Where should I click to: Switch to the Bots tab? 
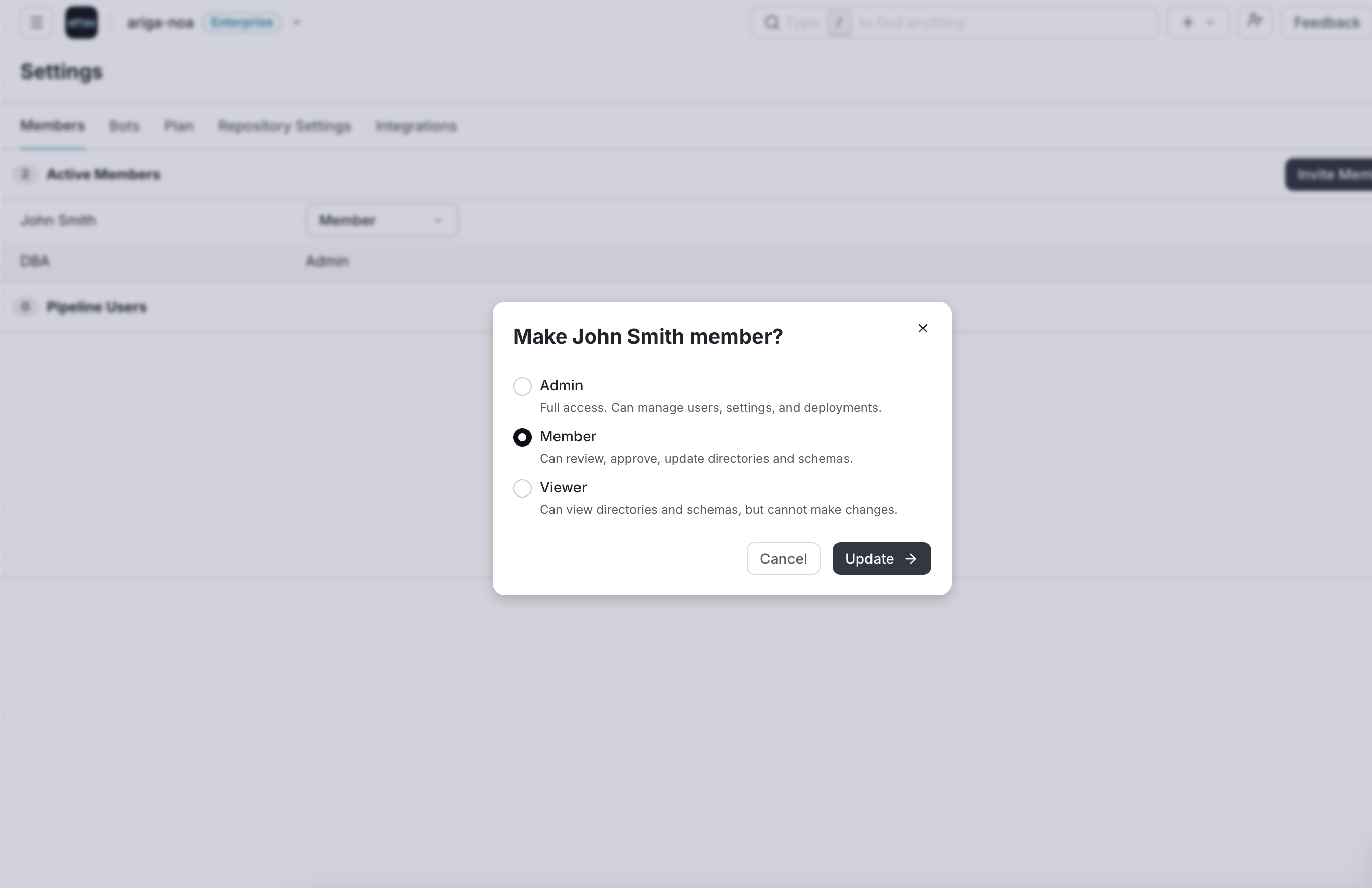[x=124, y=126]
